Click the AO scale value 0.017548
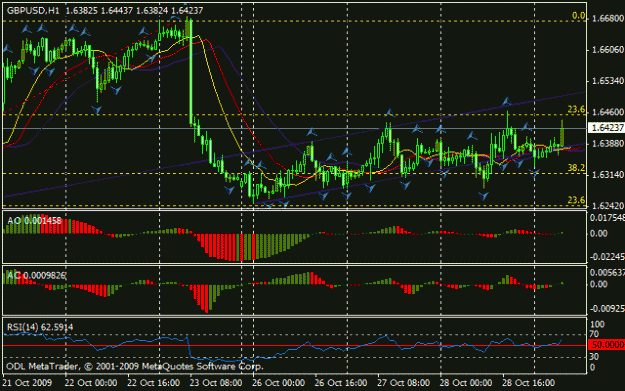The height and width of the screenshot is (391, 625). pyautogui.click(x=607, y=218)
